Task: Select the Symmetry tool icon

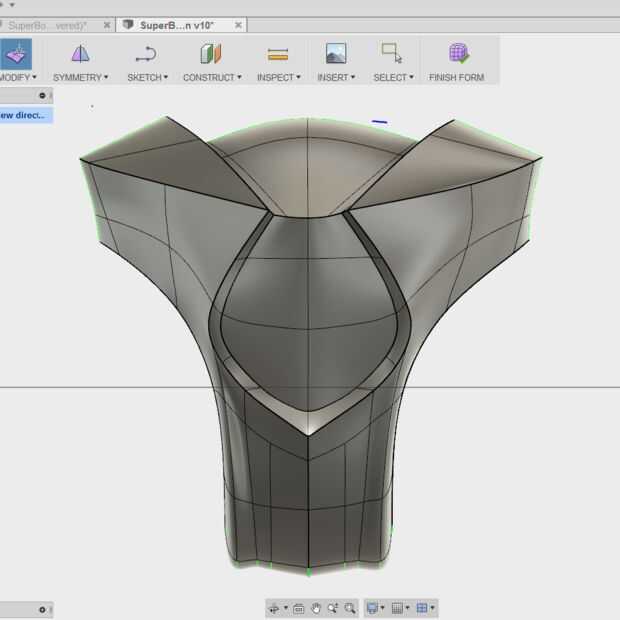Action: [x=80, y=54]
